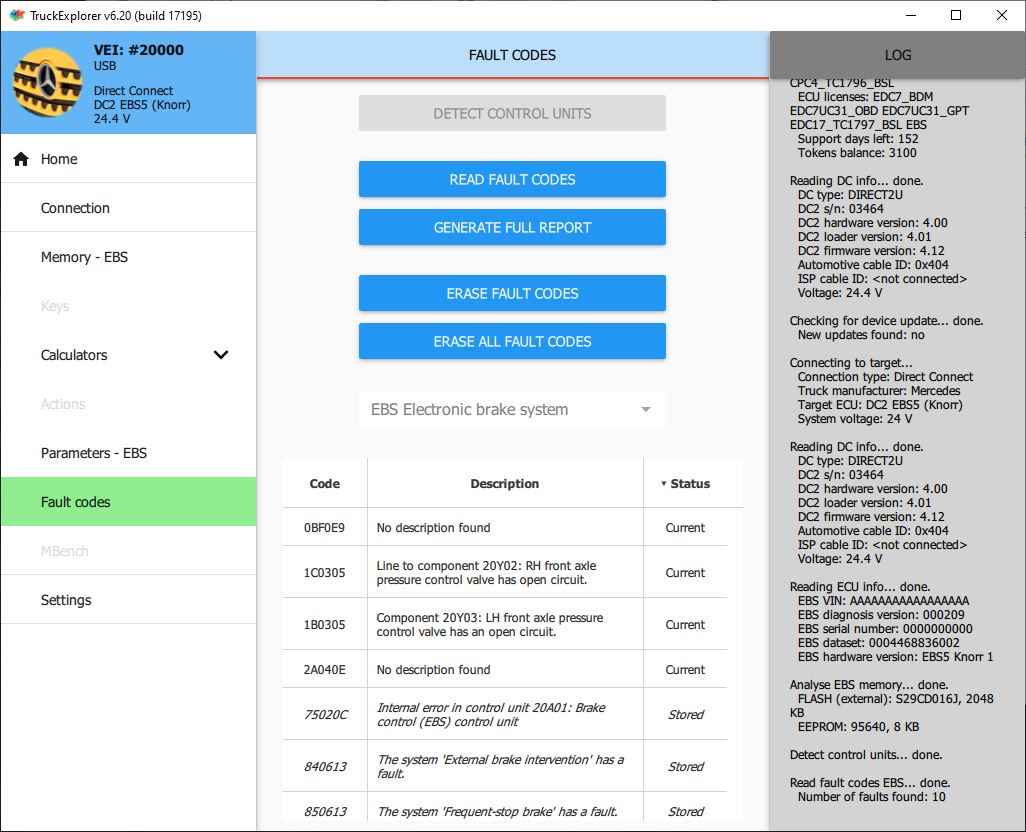Viewport: 1026px width, 832px height.
Task: Open the Connection menu item
Action: point(128,208)
